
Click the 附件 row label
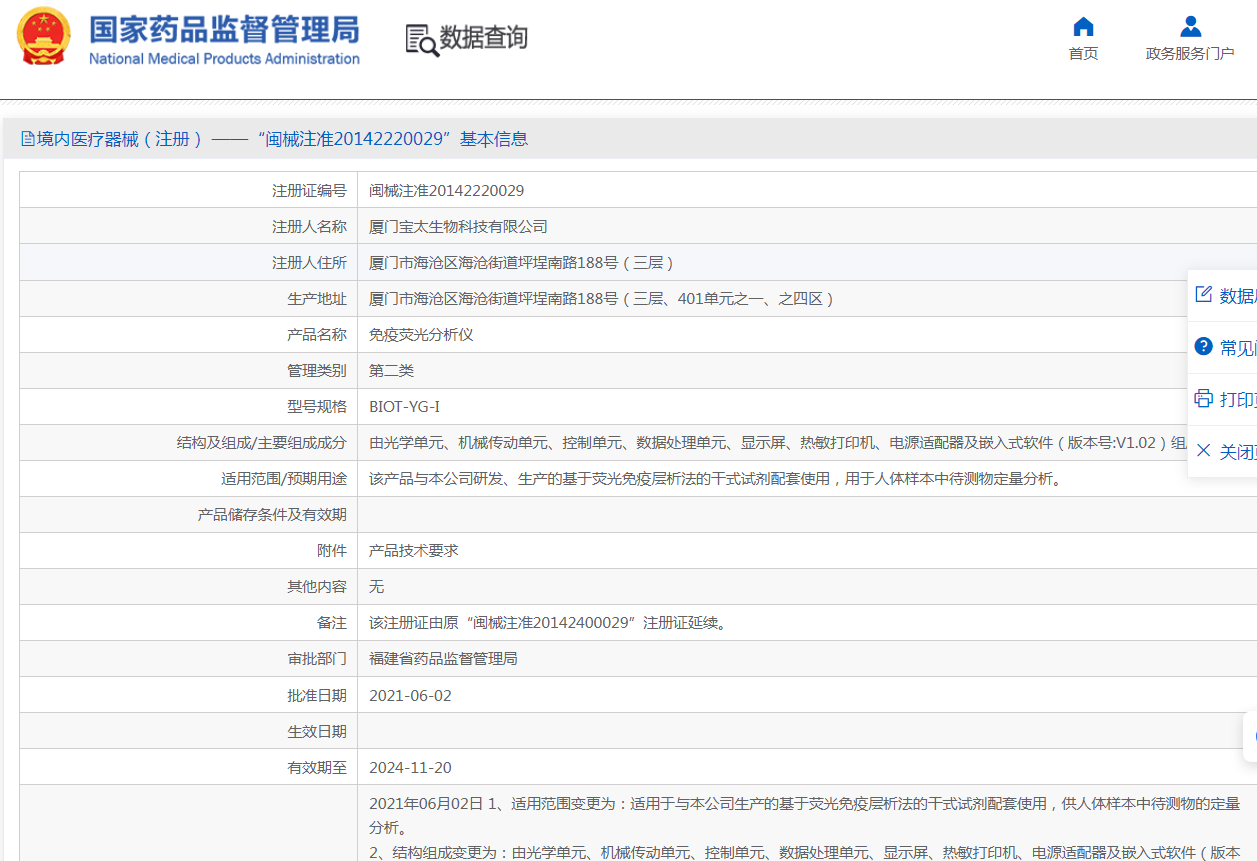332,551
